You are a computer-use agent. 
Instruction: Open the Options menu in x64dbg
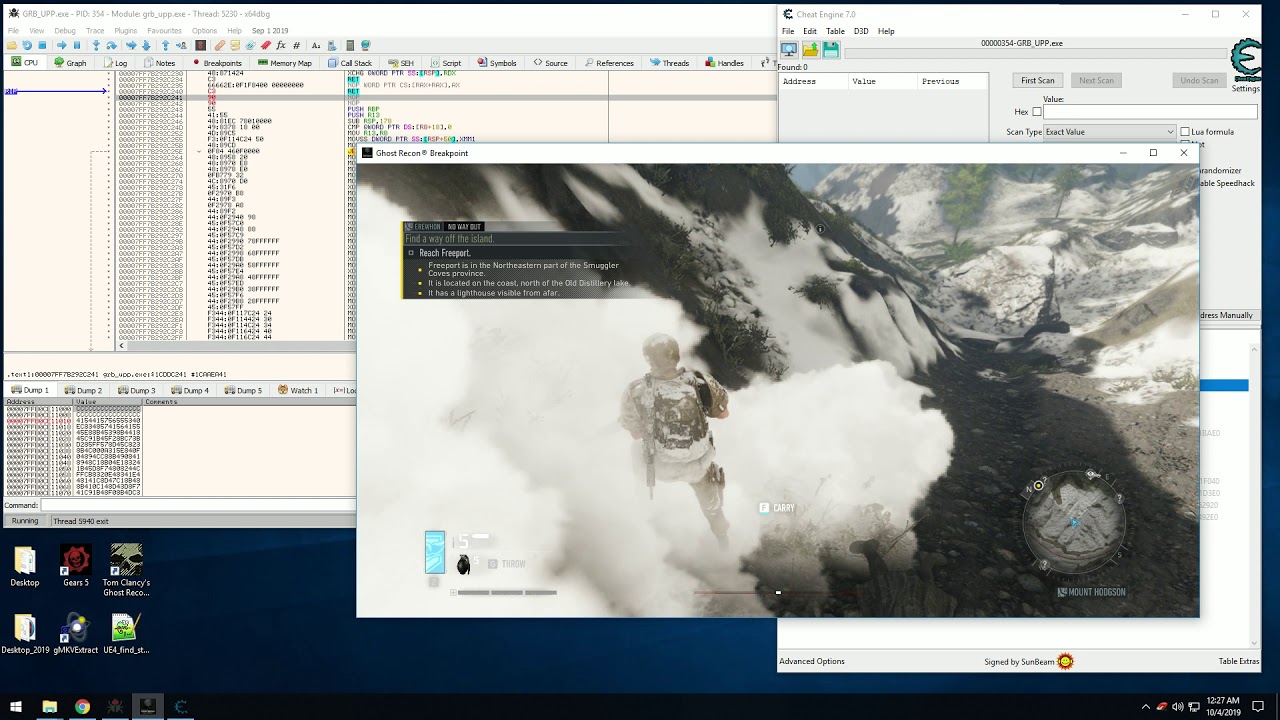click(x=204, y=31)
